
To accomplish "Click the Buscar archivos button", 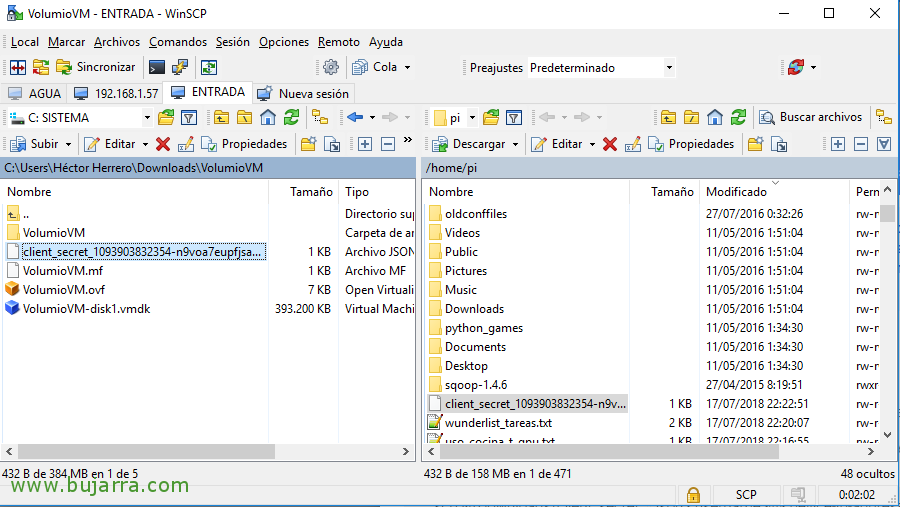I will coord(810,117).
